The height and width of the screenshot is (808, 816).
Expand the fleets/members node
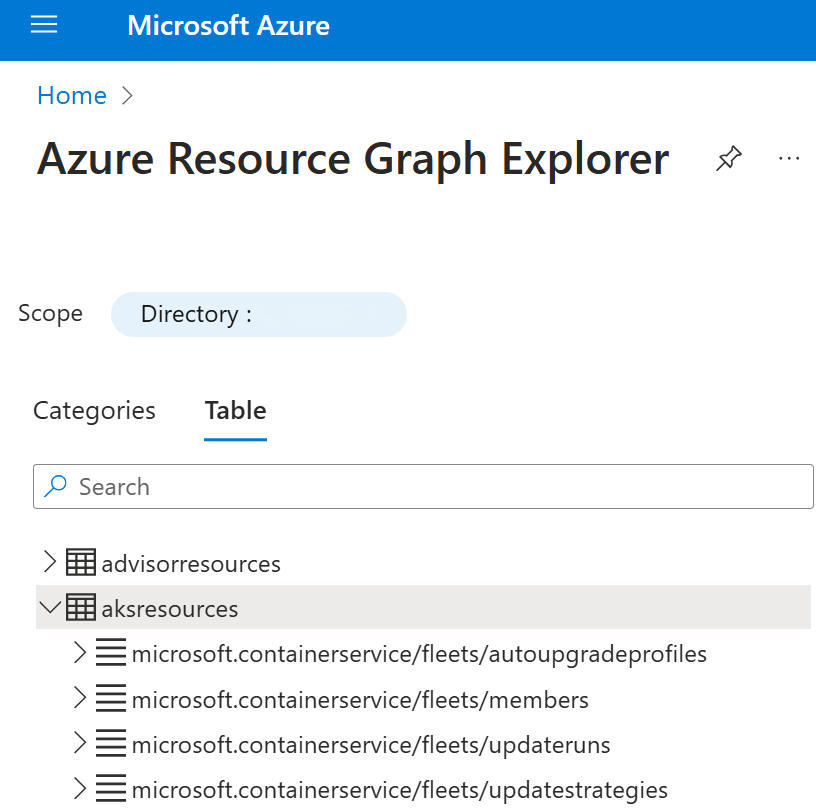[81, 699]
